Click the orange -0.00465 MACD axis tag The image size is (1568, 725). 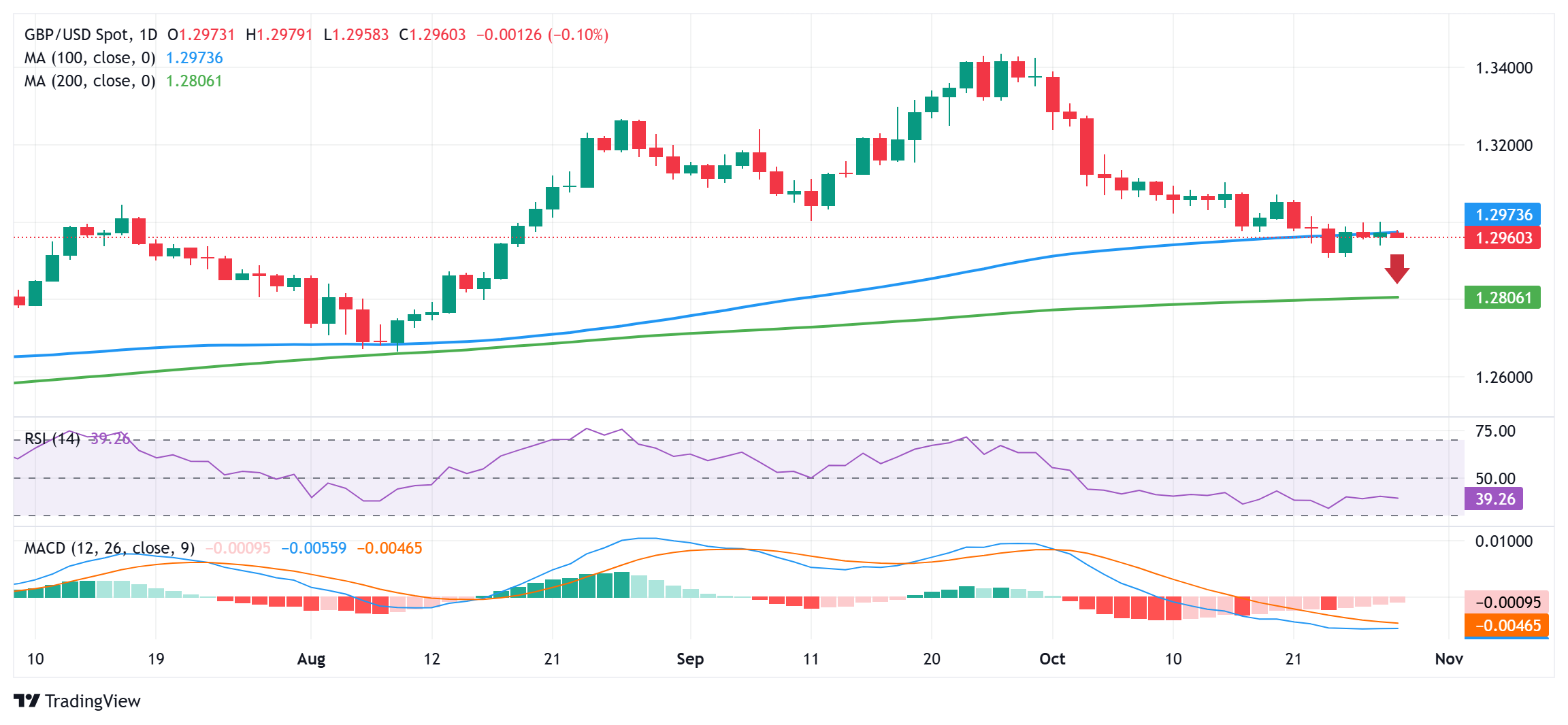click(x=1506, y=626)
